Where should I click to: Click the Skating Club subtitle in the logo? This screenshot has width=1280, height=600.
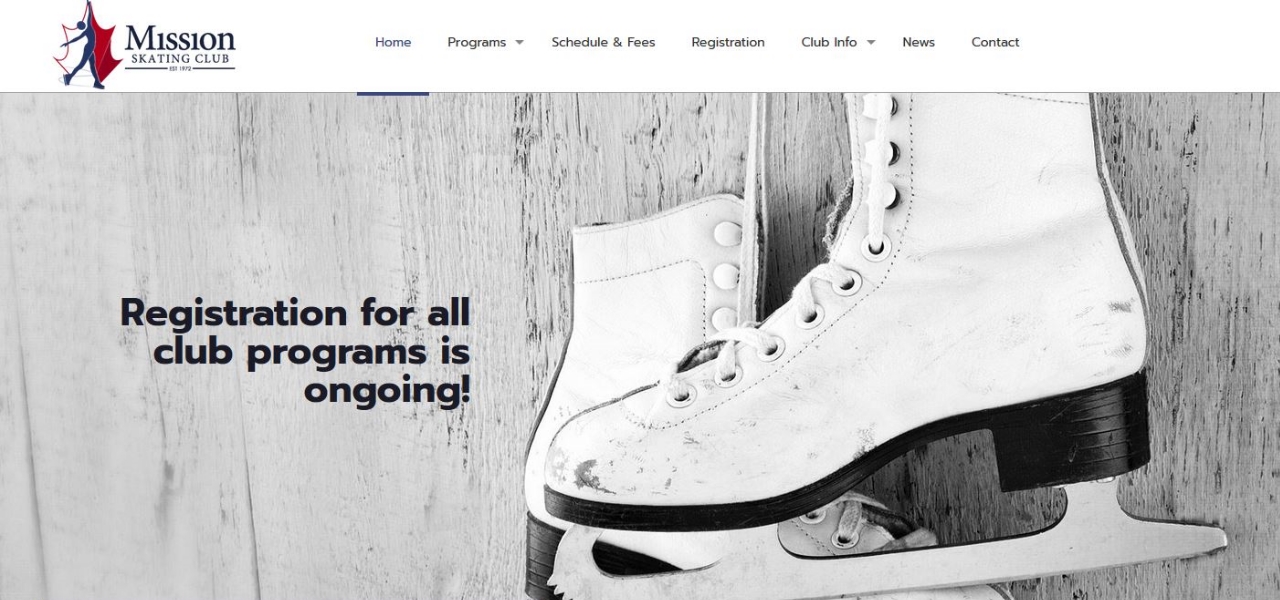click(x=180, y=61)
